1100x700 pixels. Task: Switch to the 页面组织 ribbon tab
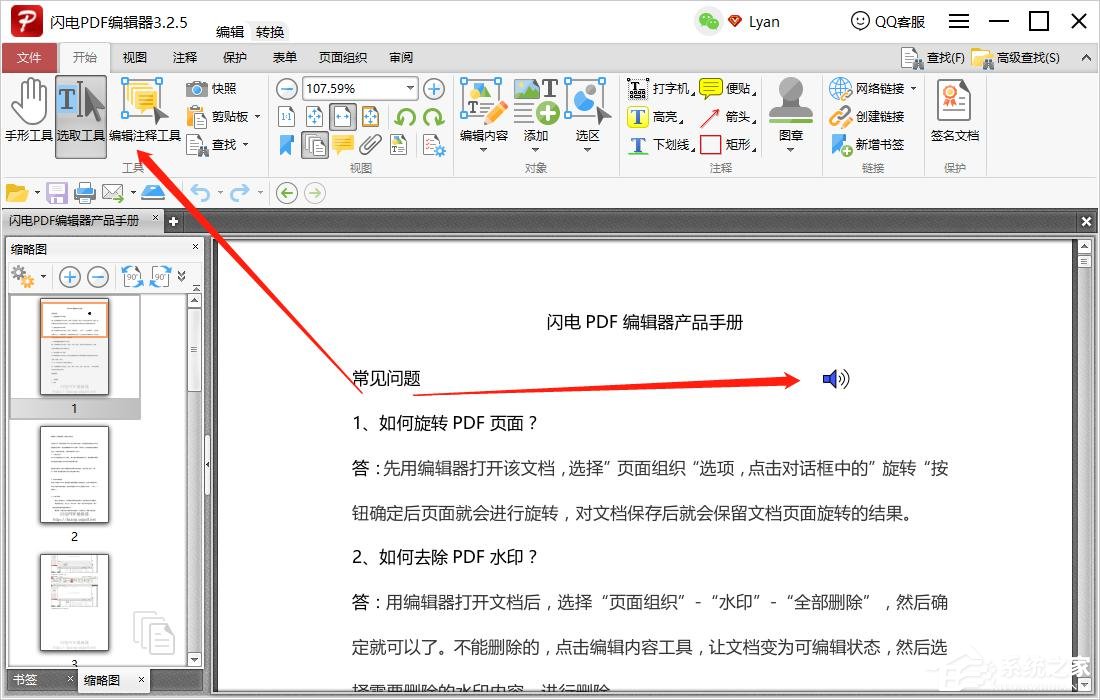pyautogui.click(x=342, y=57)
